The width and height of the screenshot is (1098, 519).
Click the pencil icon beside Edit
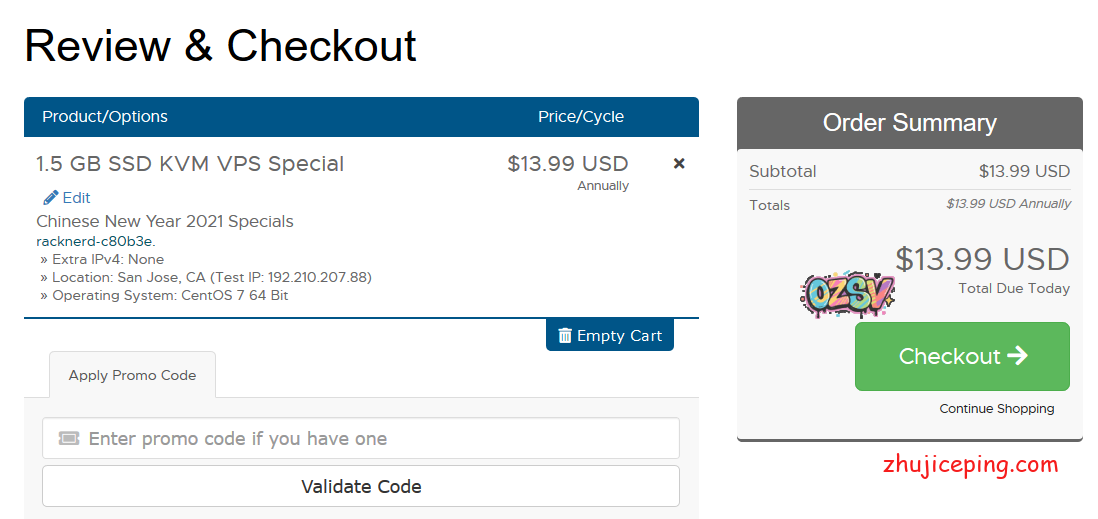pyautogui.click(x=50, y=198)
